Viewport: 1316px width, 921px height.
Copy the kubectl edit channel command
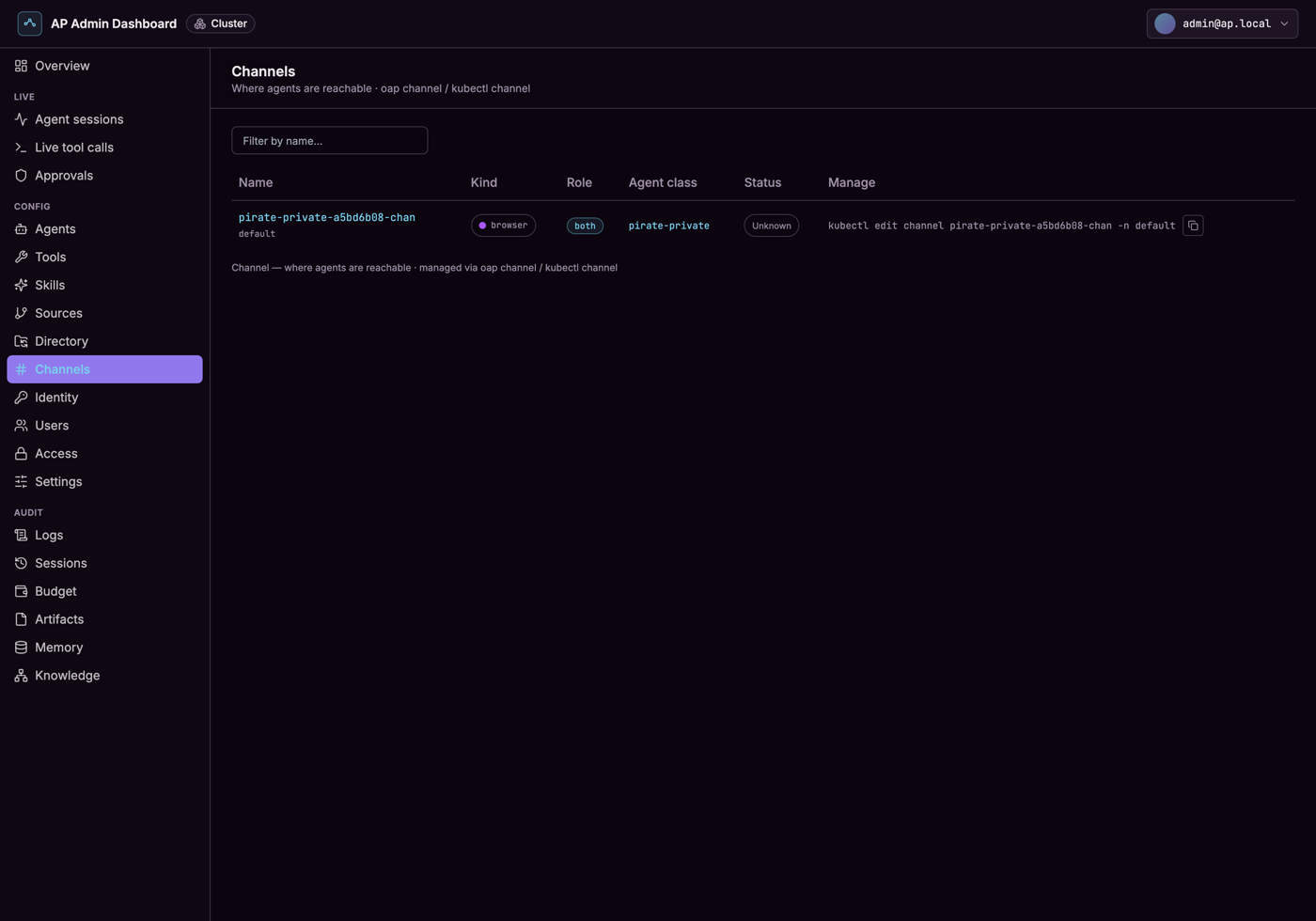[x=1193, y=226]
